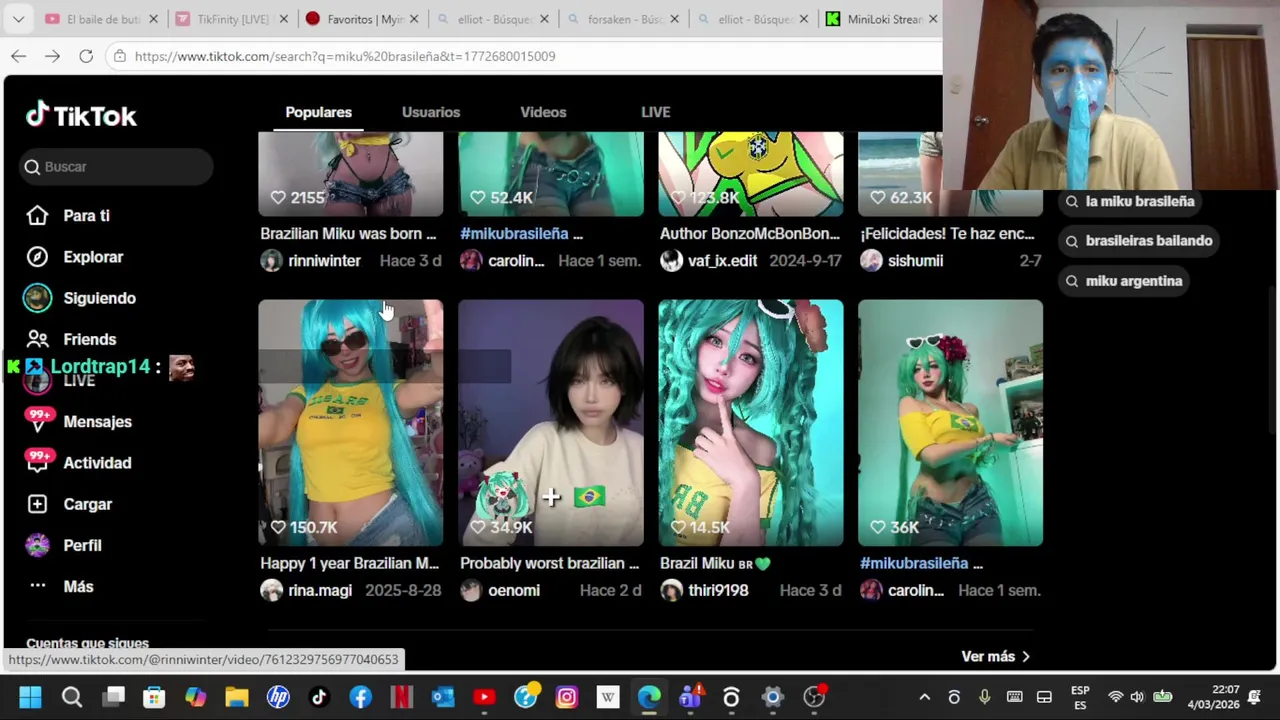Click inside the Buscar search field

(x=117, y=167)
